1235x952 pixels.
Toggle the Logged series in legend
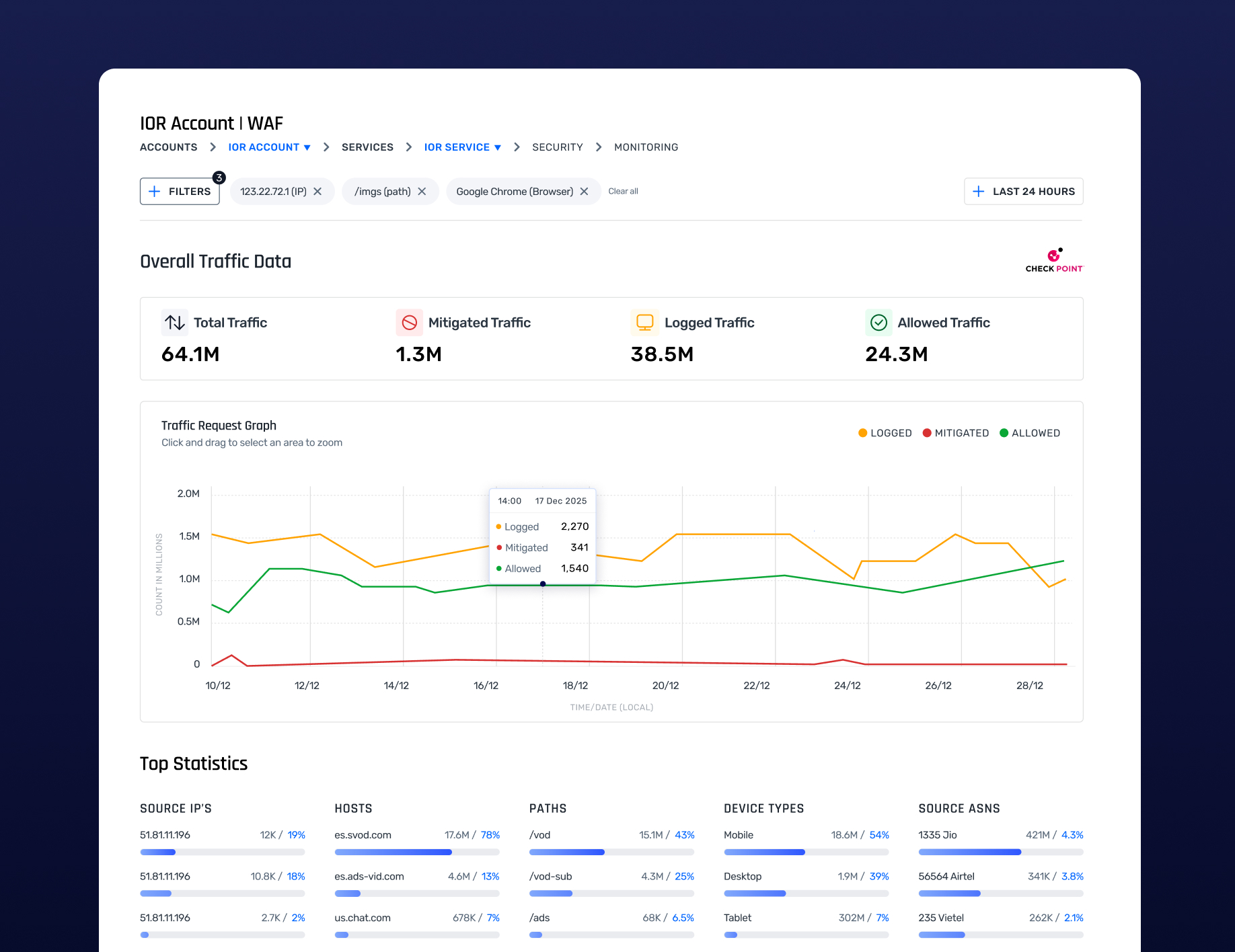(885, 433)
